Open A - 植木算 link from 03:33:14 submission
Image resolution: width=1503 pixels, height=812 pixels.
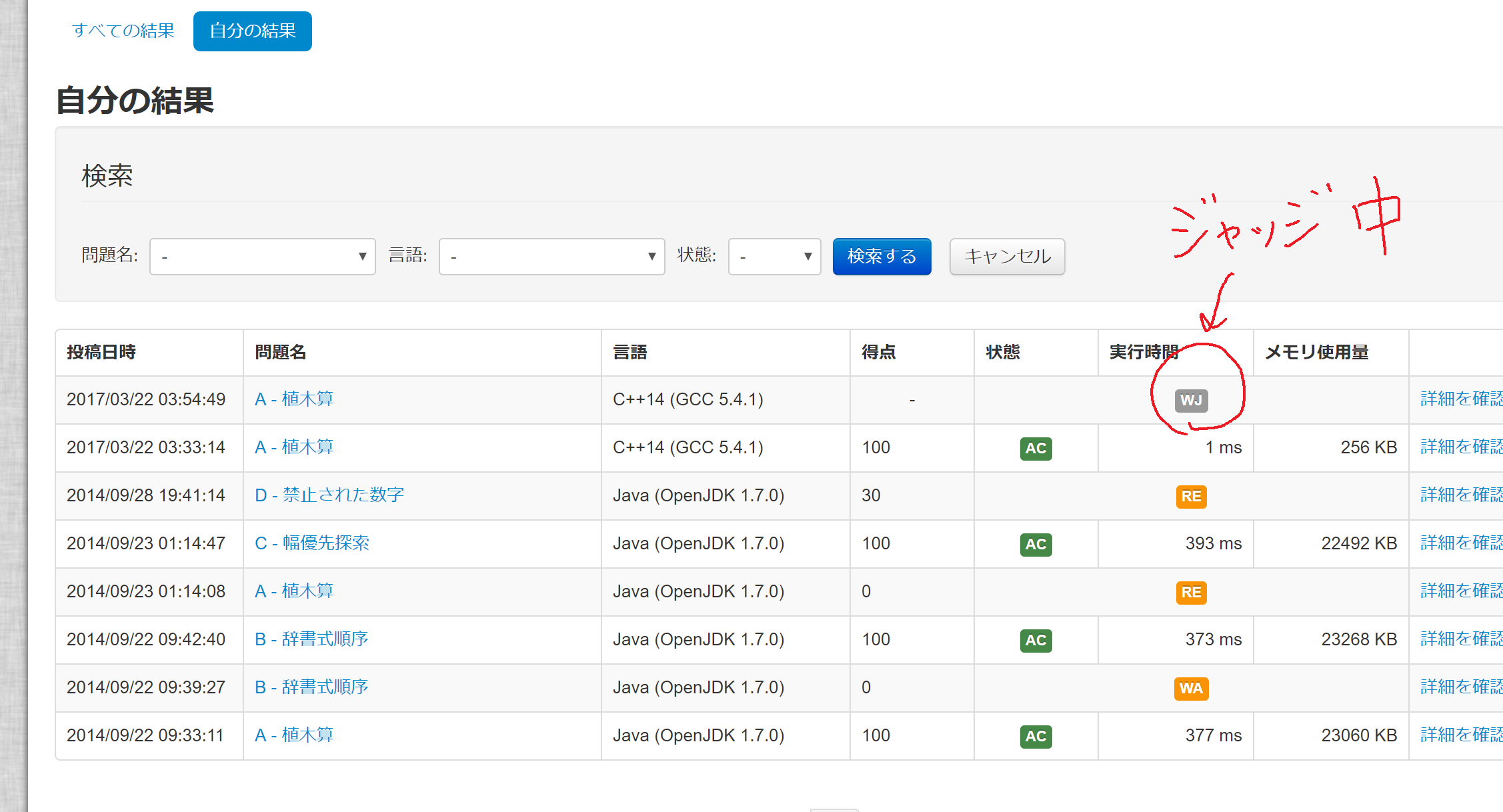(294, 447)
